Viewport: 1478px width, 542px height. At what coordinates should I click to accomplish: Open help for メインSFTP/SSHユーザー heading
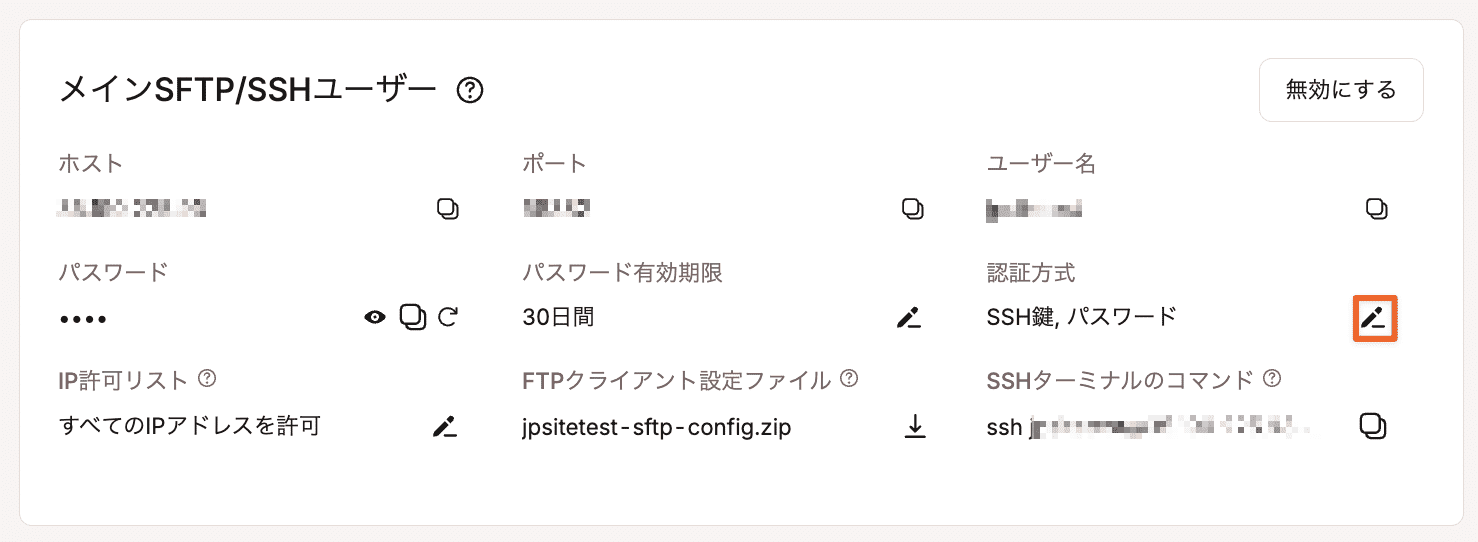(470, 91)
